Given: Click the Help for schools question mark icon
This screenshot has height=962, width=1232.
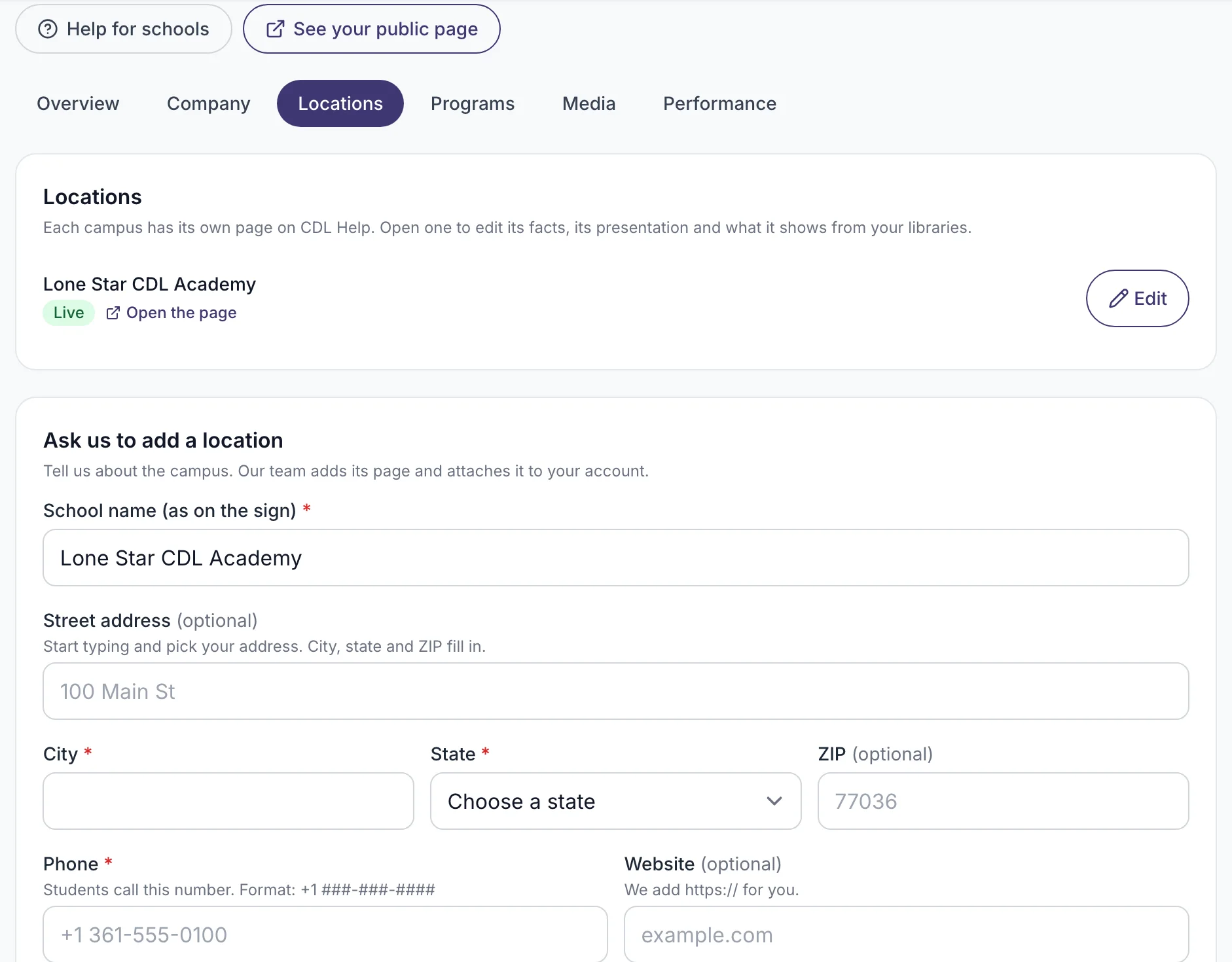Looking at the screenshot, I should coord(48,29).
